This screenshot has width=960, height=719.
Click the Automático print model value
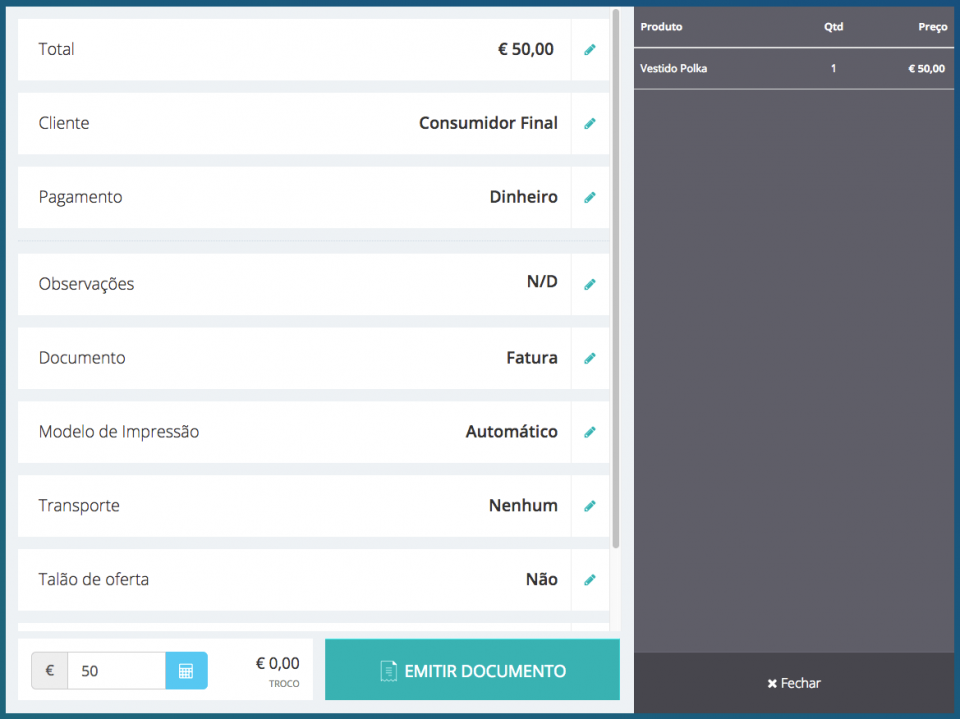tap(511, 432)
